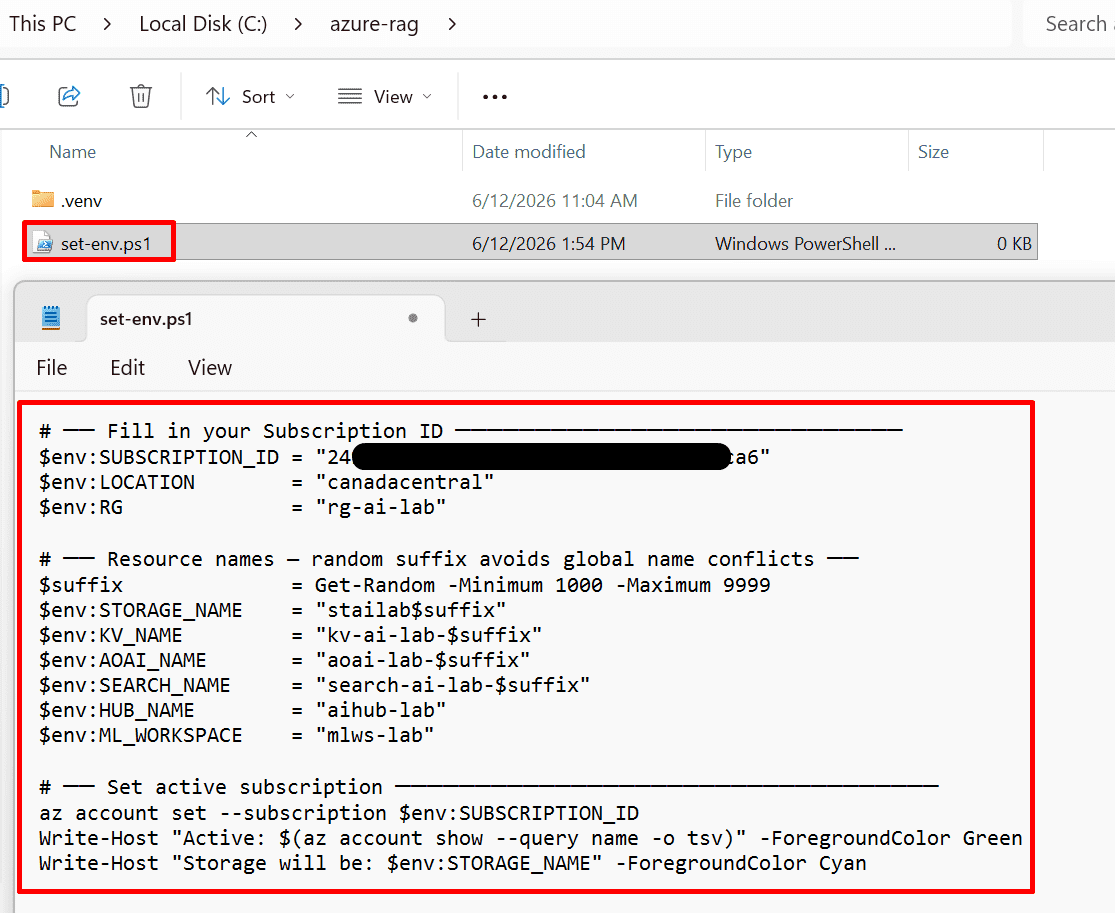
Task: Click the Share icon in the toolbar
Action: tap(69, 96)
